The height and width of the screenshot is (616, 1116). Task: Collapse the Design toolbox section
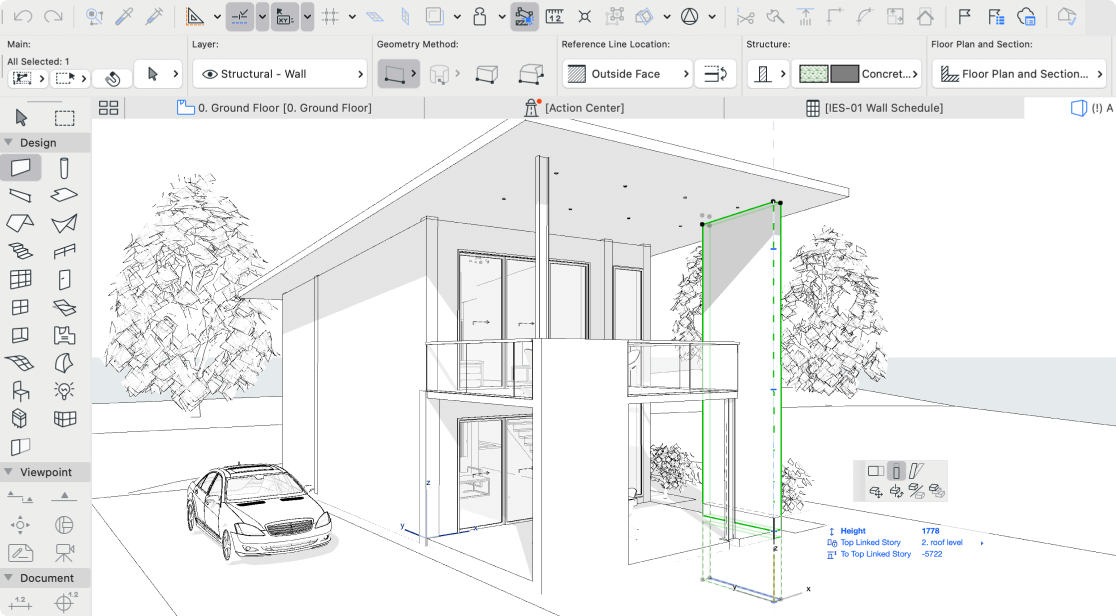(8, 143)
